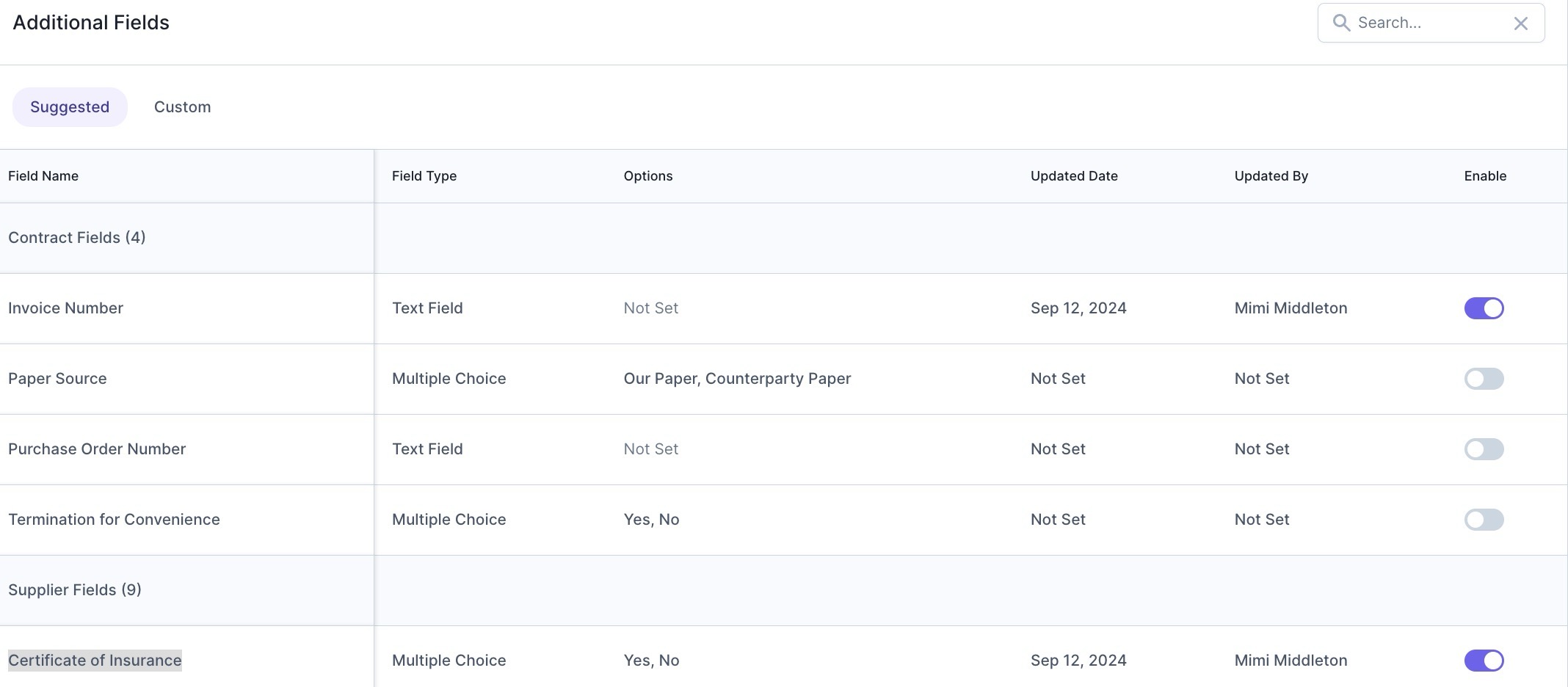1568x687 pixels.
Task: Enable the Paper Source toggle
Action: point(1484,379)
